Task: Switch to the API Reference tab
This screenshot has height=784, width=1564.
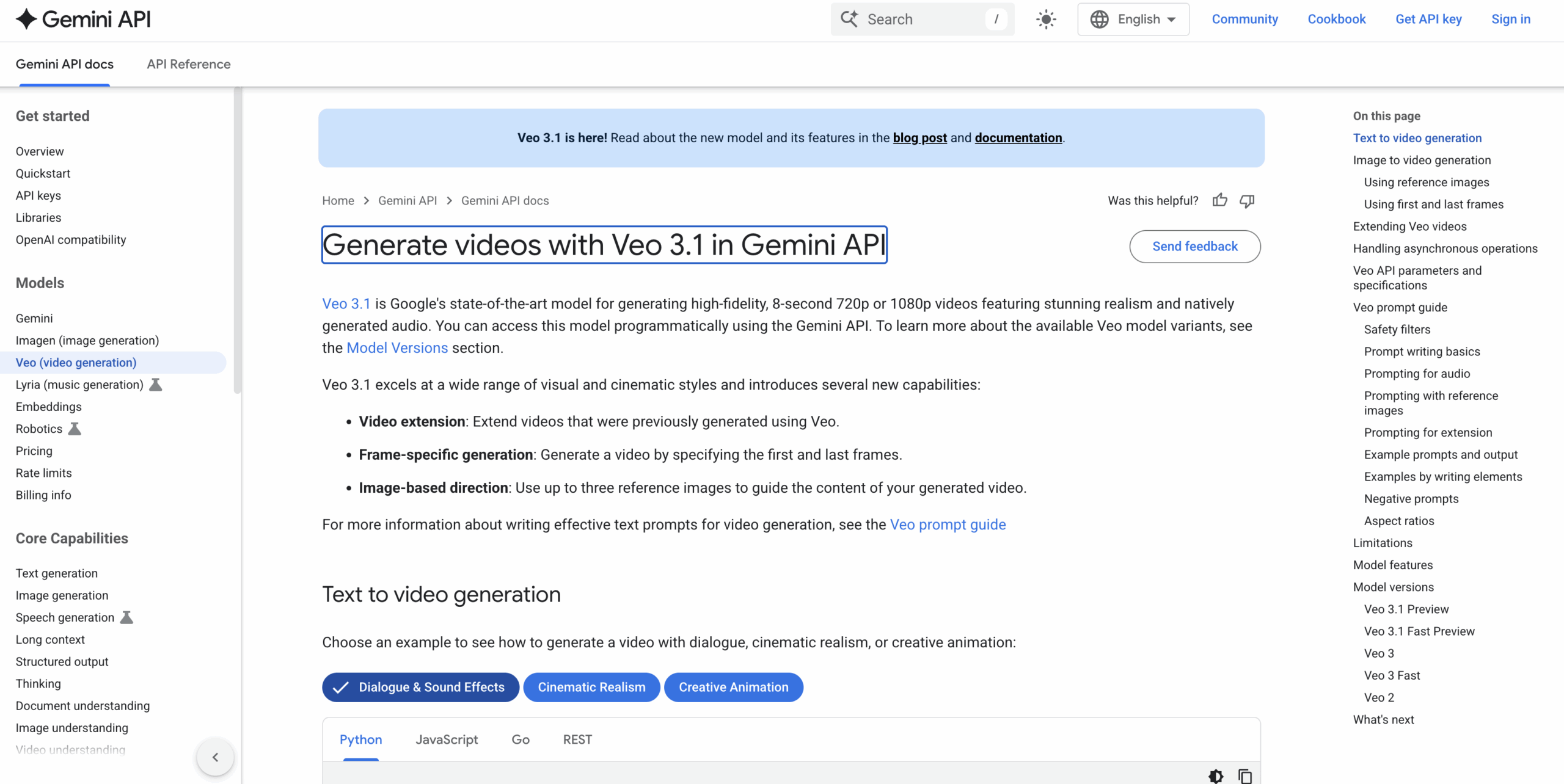Action: click(188, 64)
